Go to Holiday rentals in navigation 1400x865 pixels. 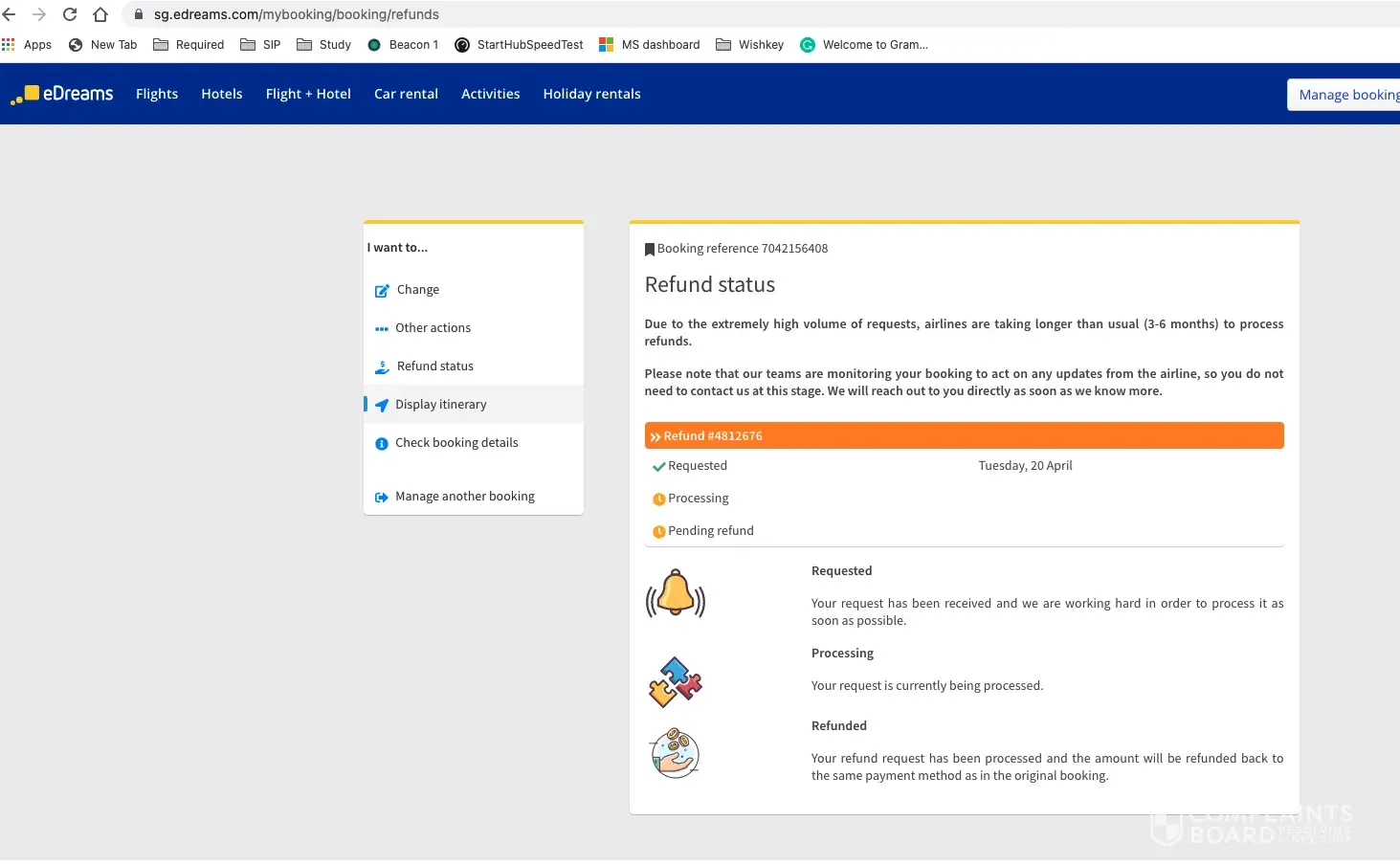tap(591, 94)
